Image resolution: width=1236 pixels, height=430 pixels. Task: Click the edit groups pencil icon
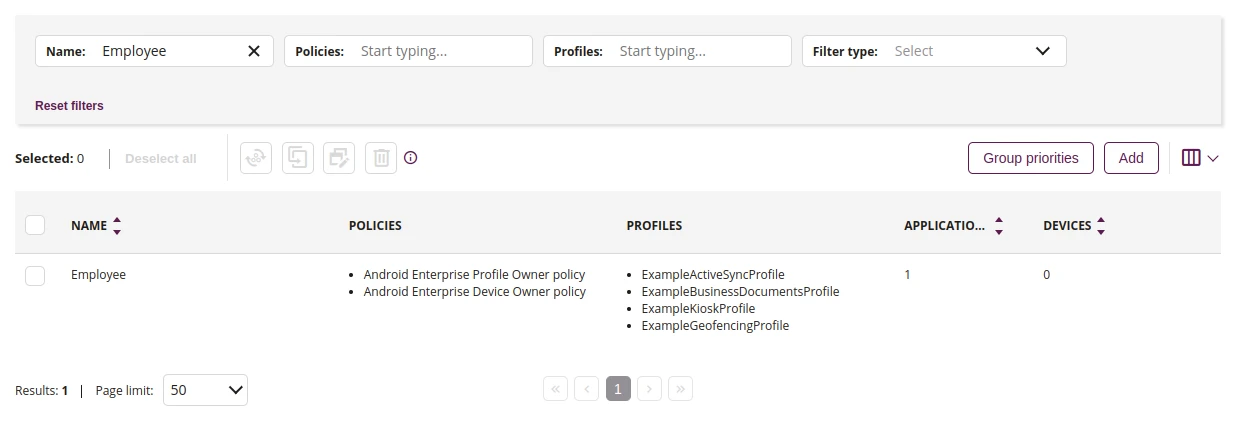click(339, 158)
